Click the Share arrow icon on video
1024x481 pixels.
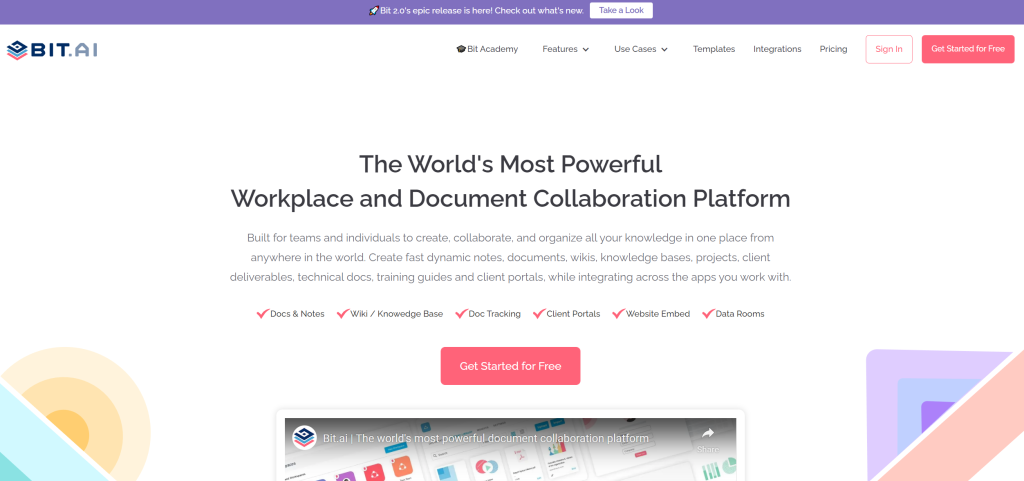click(708, 433)
